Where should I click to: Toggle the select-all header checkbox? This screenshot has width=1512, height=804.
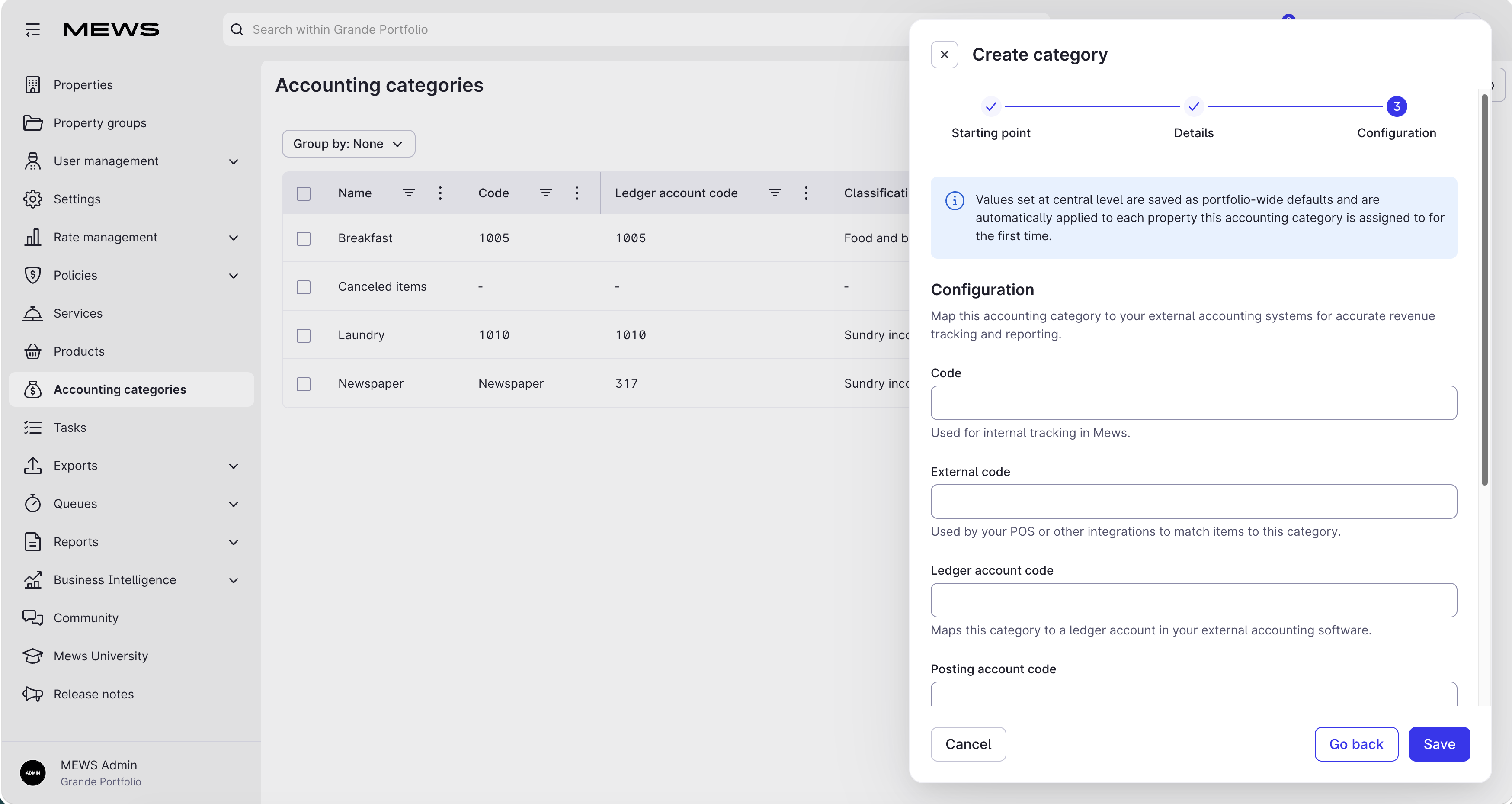click(x=304, y=193)
